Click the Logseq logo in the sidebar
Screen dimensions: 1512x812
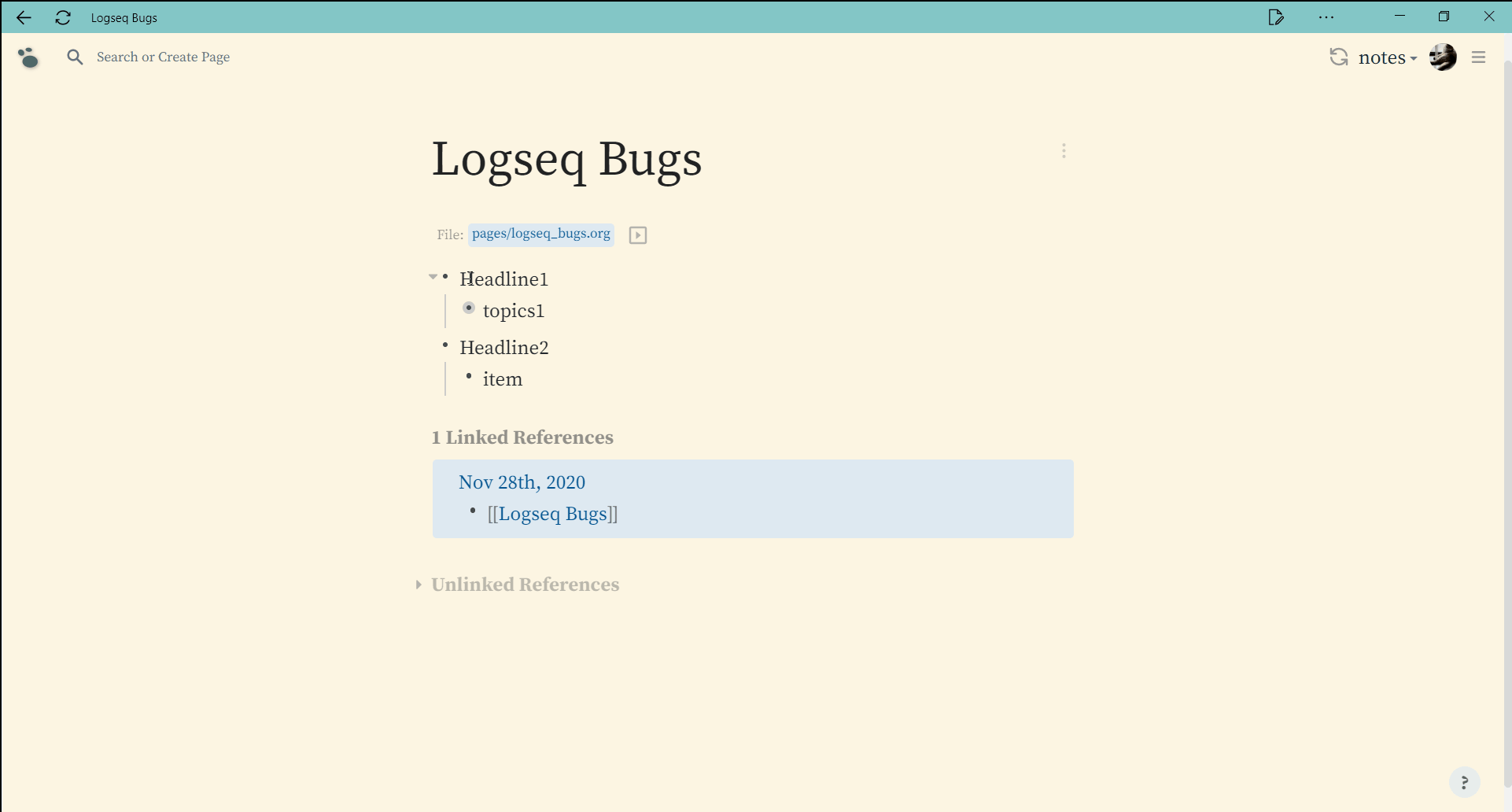28,57
